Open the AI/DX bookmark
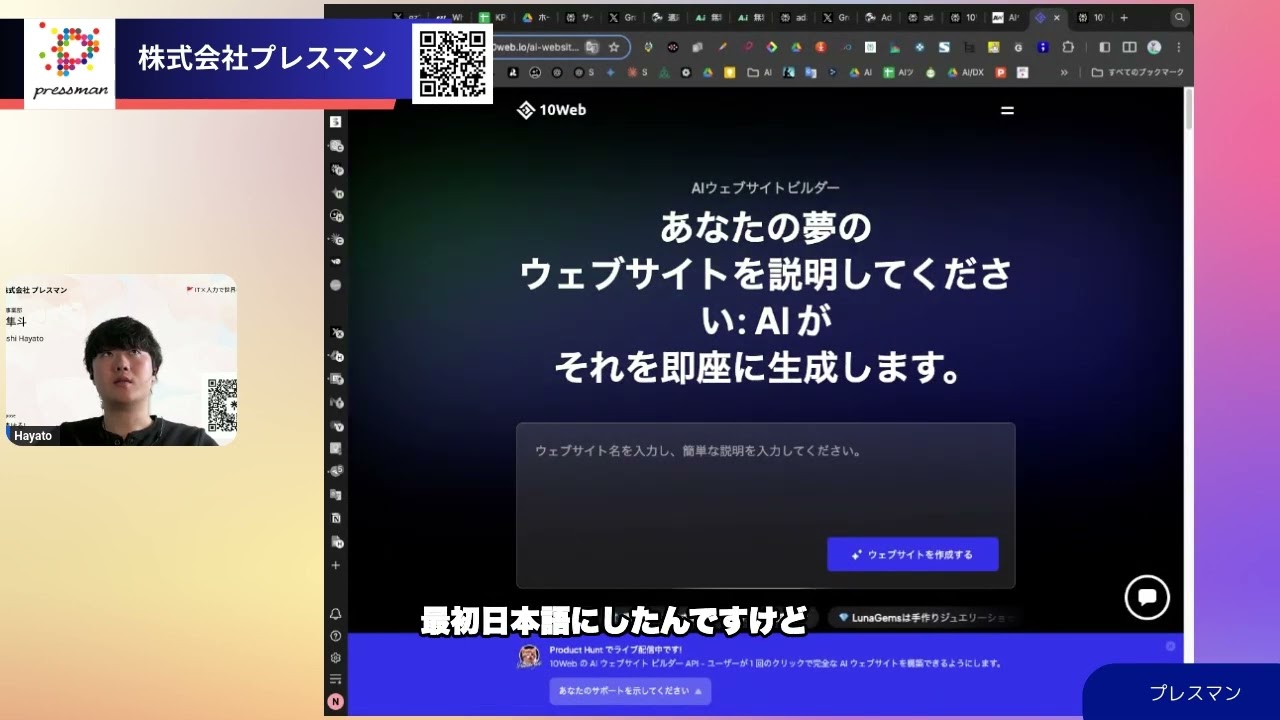 point(965,73)
